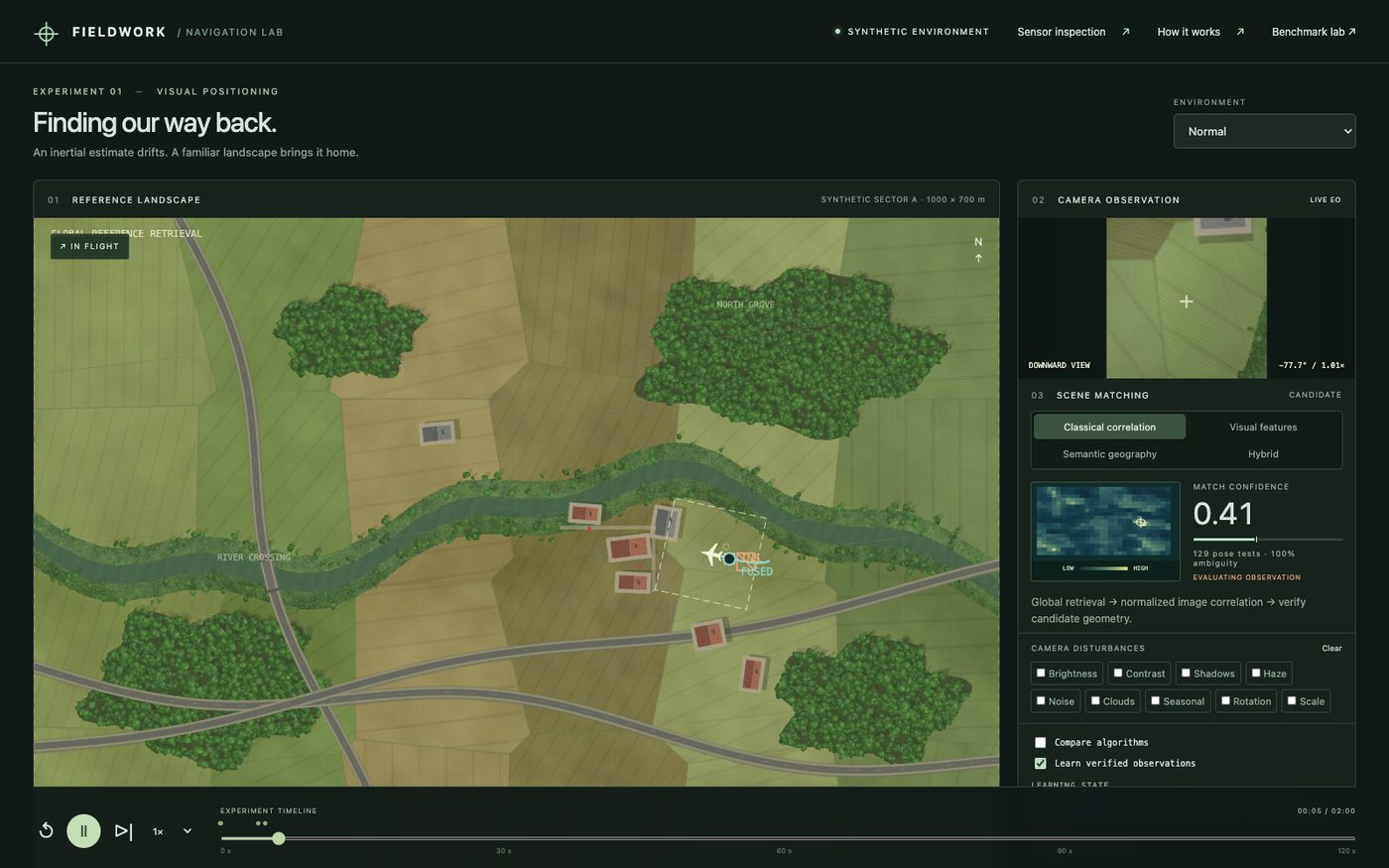Screen dimensions: 1389x868
Task: Enable the Brightness disturbance checkbox
Action: coord(1041,673)
